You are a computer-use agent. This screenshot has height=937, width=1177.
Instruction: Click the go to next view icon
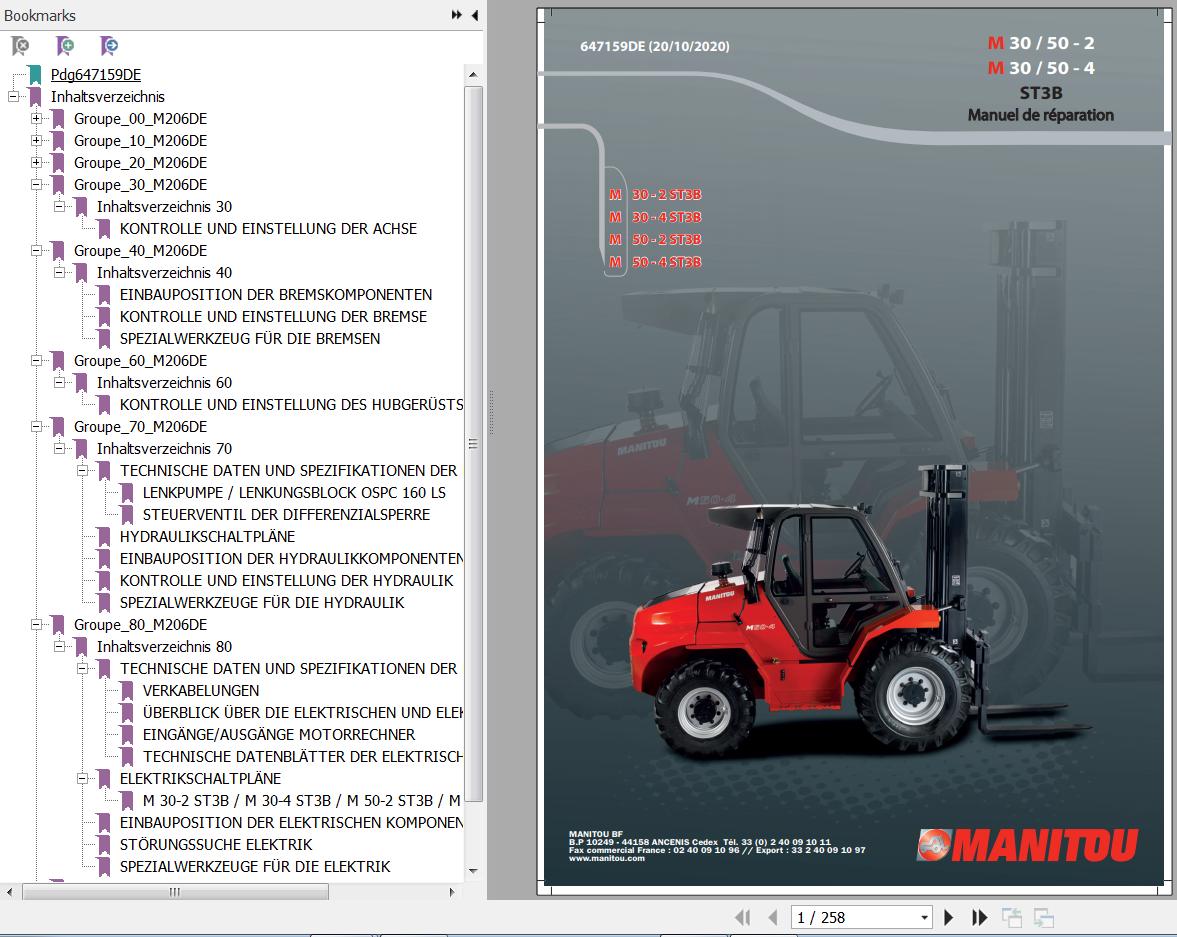coord(1043,917)
